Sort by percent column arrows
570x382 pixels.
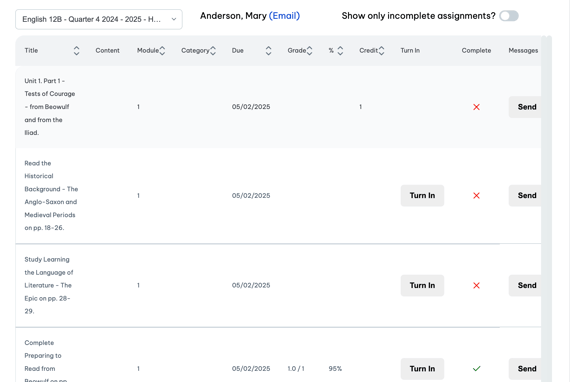[x=340, y=51]
